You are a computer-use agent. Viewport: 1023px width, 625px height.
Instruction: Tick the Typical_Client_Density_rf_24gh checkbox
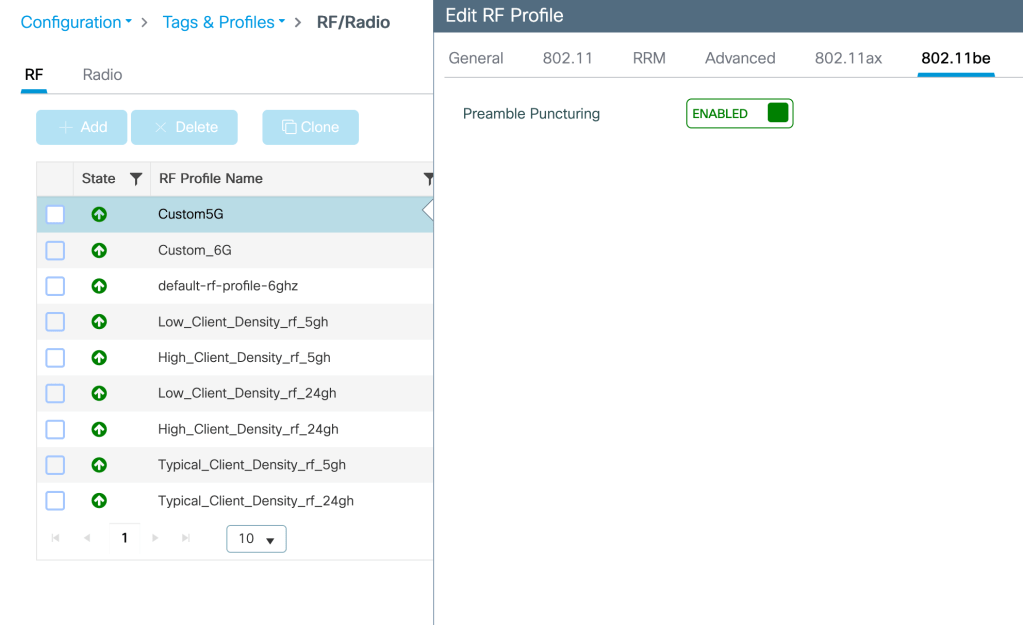tap(55, 500)
